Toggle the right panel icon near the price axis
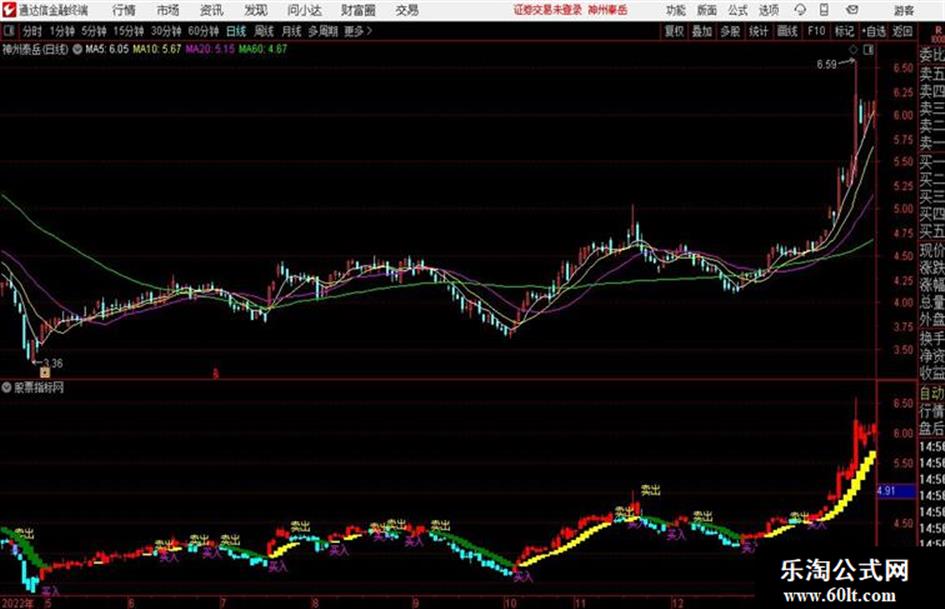 (x=868, y=50)
